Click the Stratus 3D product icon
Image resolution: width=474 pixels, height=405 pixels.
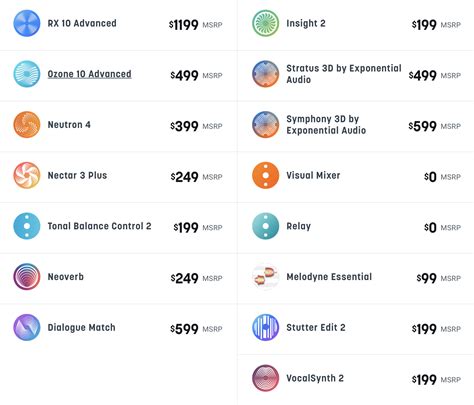(x=266, y=74)
